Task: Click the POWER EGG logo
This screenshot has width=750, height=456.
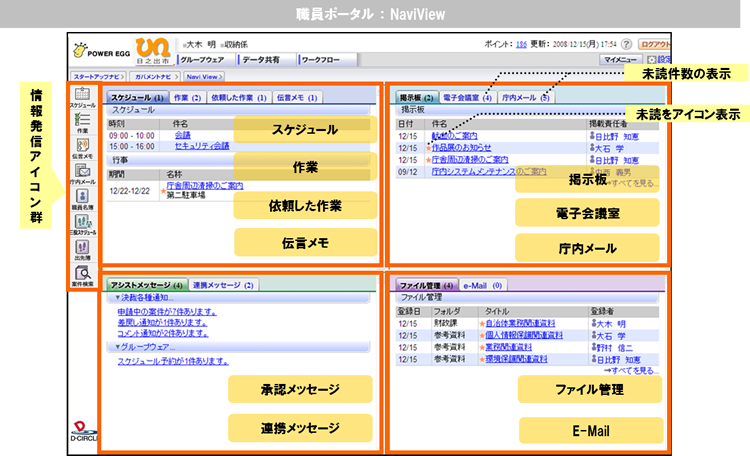Action: (x=102, y=51)
